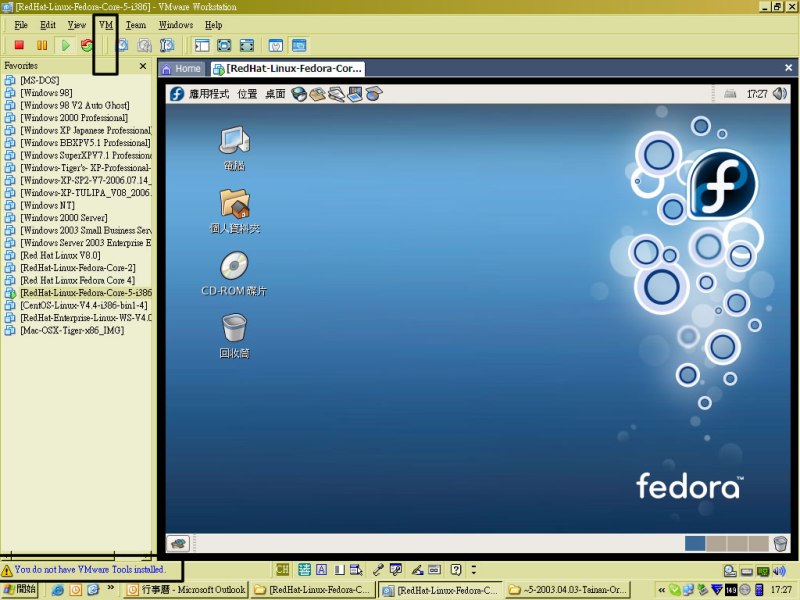Open the snapshot manager toolbar icon
This screenshot has height=600, width=800.
click(x=167, y=45)
